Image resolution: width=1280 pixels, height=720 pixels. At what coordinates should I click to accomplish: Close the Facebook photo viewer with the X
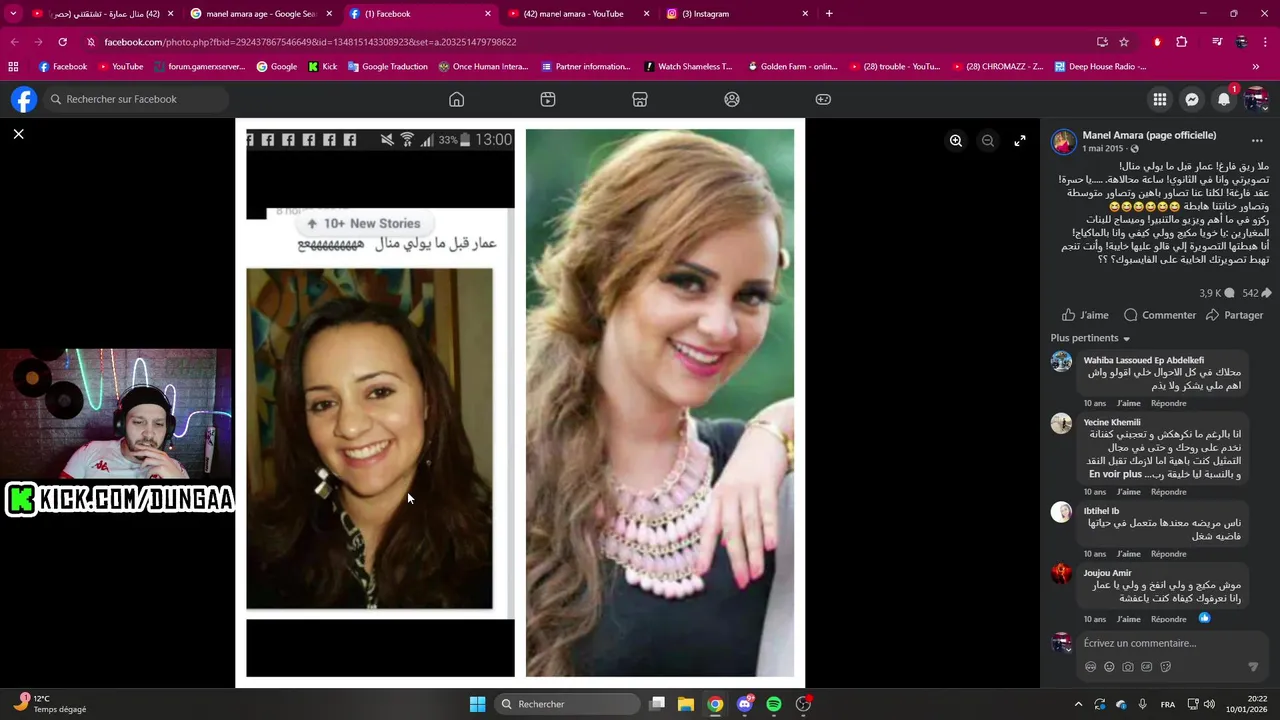click(x=18, y=134)
